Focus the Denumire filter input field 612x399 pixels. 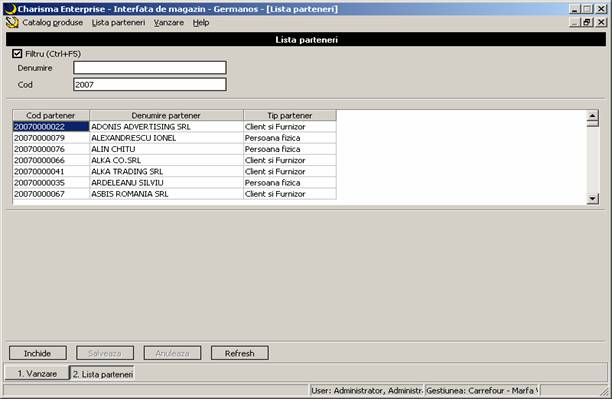click(x=150, y=68)
